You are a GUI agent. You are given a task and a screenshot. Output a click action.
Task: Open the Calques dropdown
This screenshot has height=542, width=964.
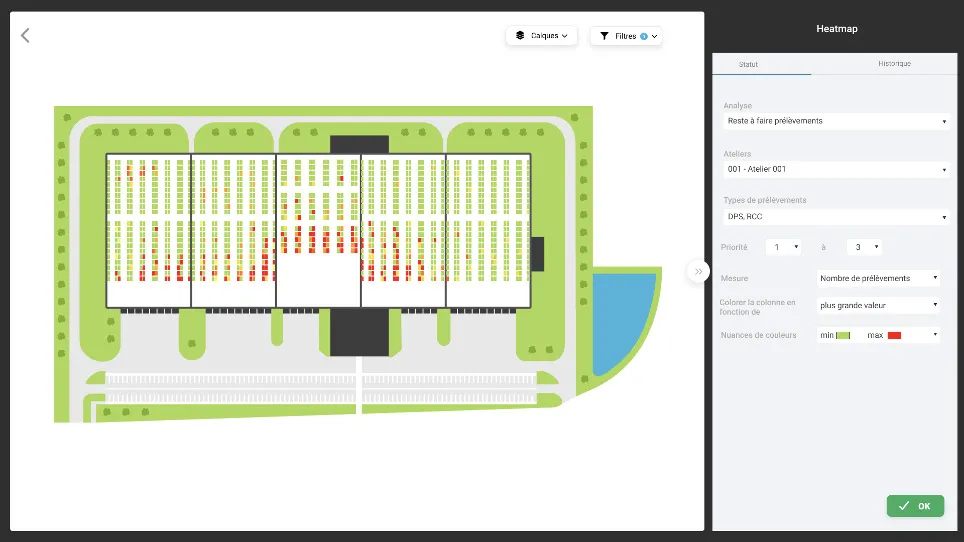[x=541, y=36]
